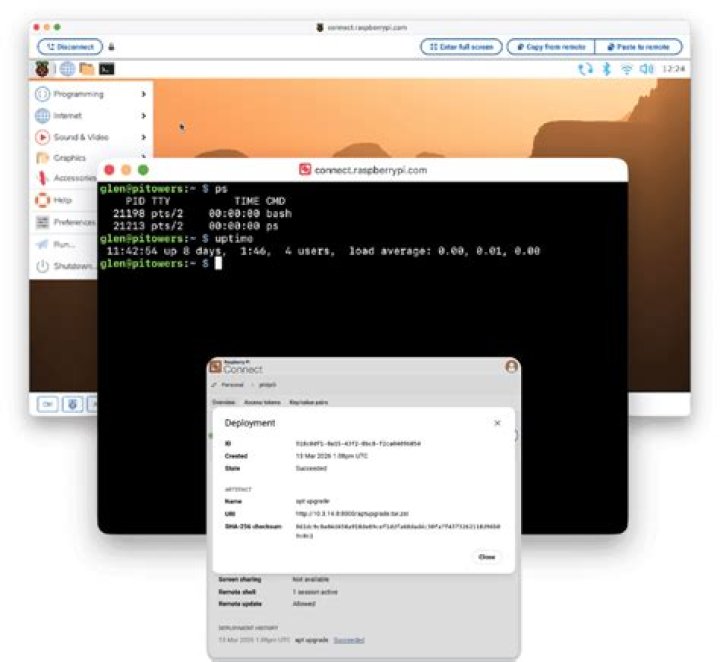Click the Screen sharing 'Not available' status
Image resolution: width=720 pixels, height=662 pixels.
coord(310,579)
